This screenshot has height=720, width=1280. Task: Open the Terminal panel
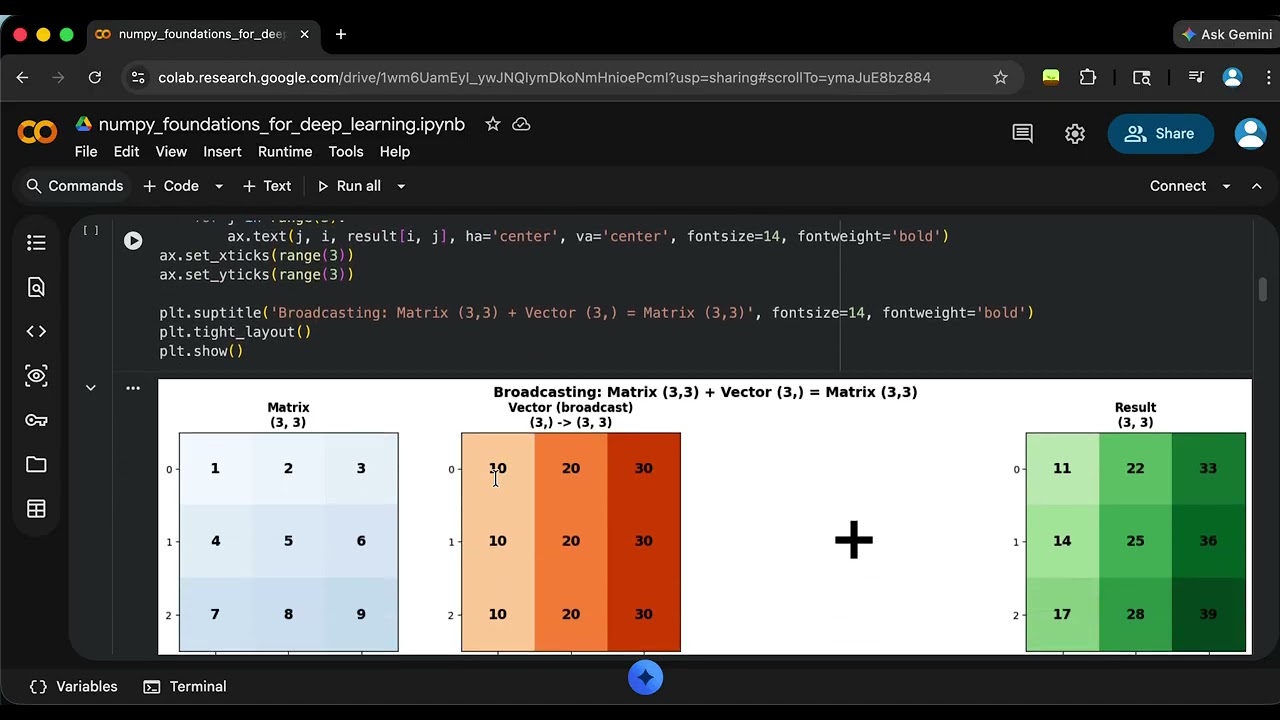[185, 687]
